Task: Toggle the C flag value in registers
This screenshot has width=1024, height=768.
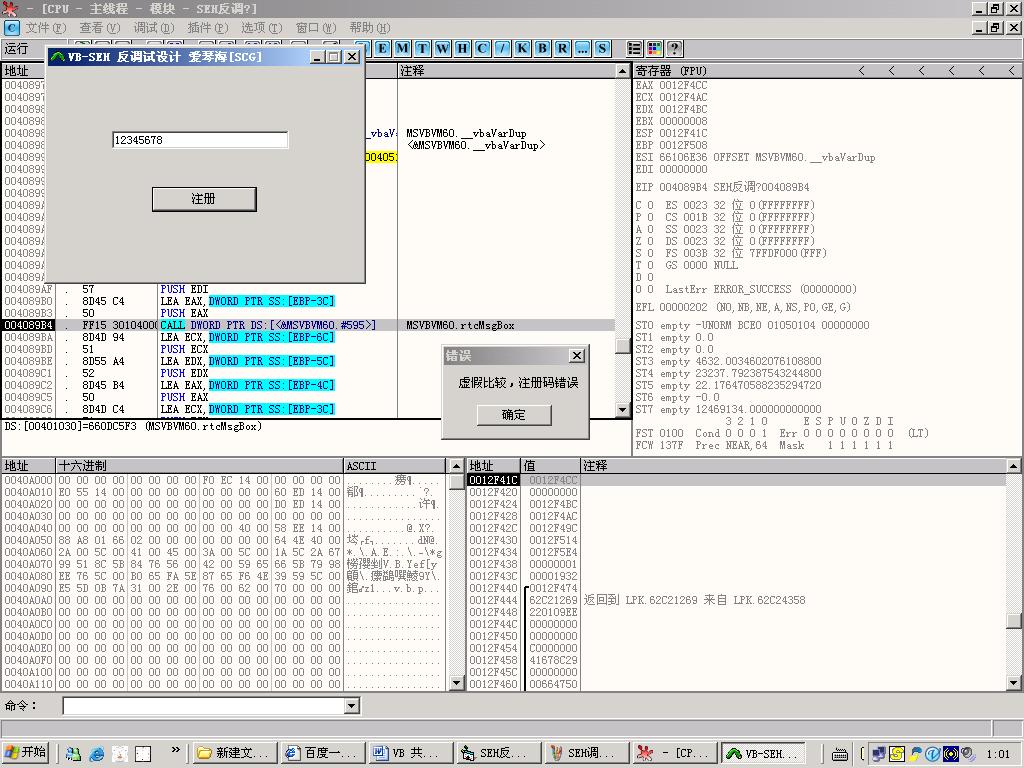Action: point(650,205)
